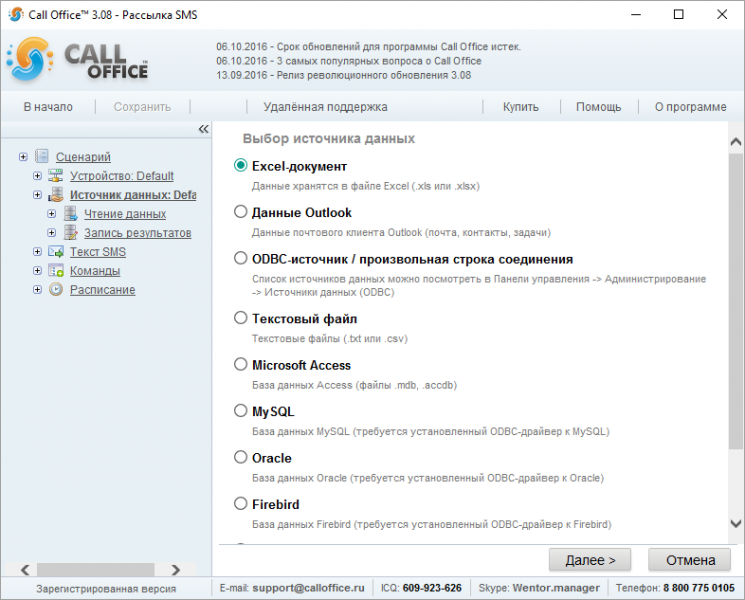This screenshot has width=745, height=600.
Task: Click the Call Office logo in header
Action: [x=77, y=60]
